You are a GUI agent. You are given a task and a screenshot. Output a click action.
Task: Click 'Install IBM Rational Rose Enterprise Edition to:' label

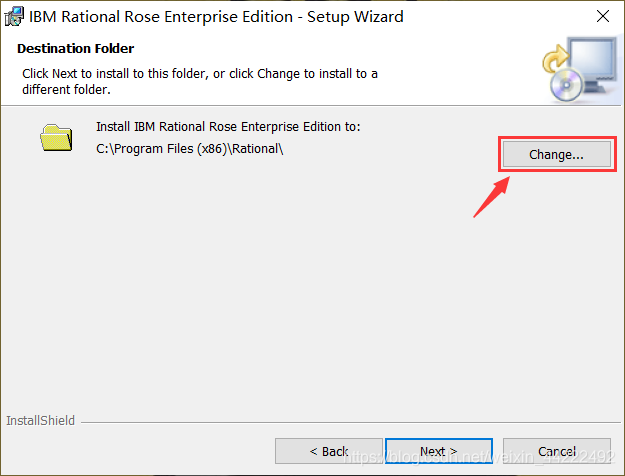point(228,127)
